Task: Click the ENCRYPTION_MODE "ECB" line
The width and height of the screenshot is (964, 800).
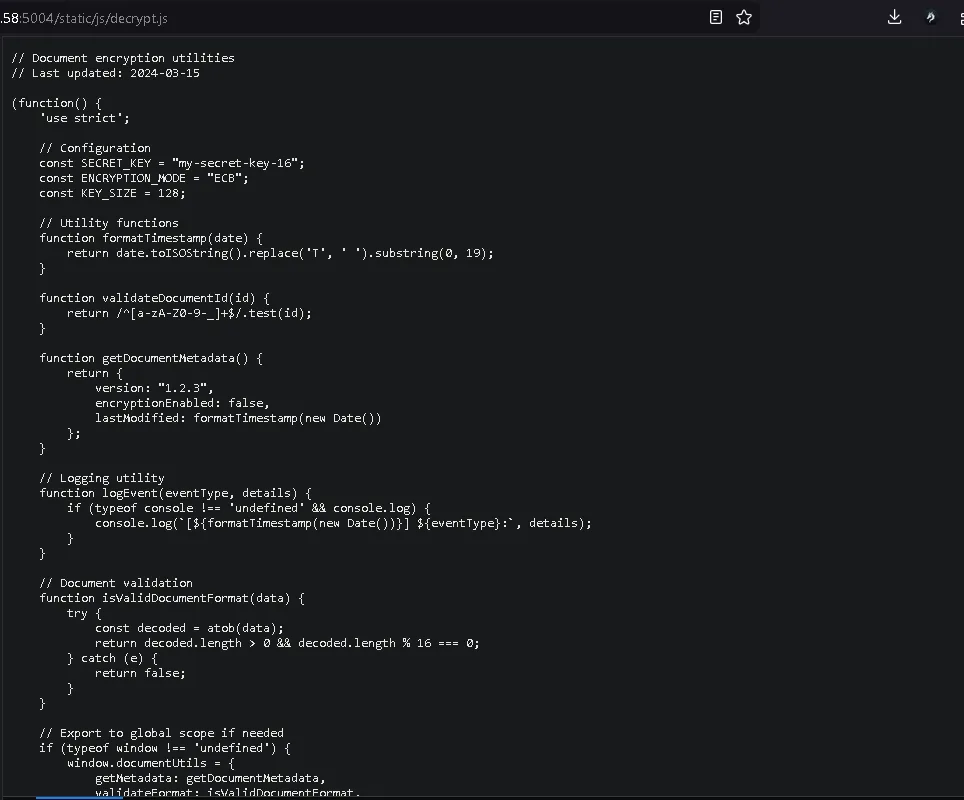Action: coord(143,178)
